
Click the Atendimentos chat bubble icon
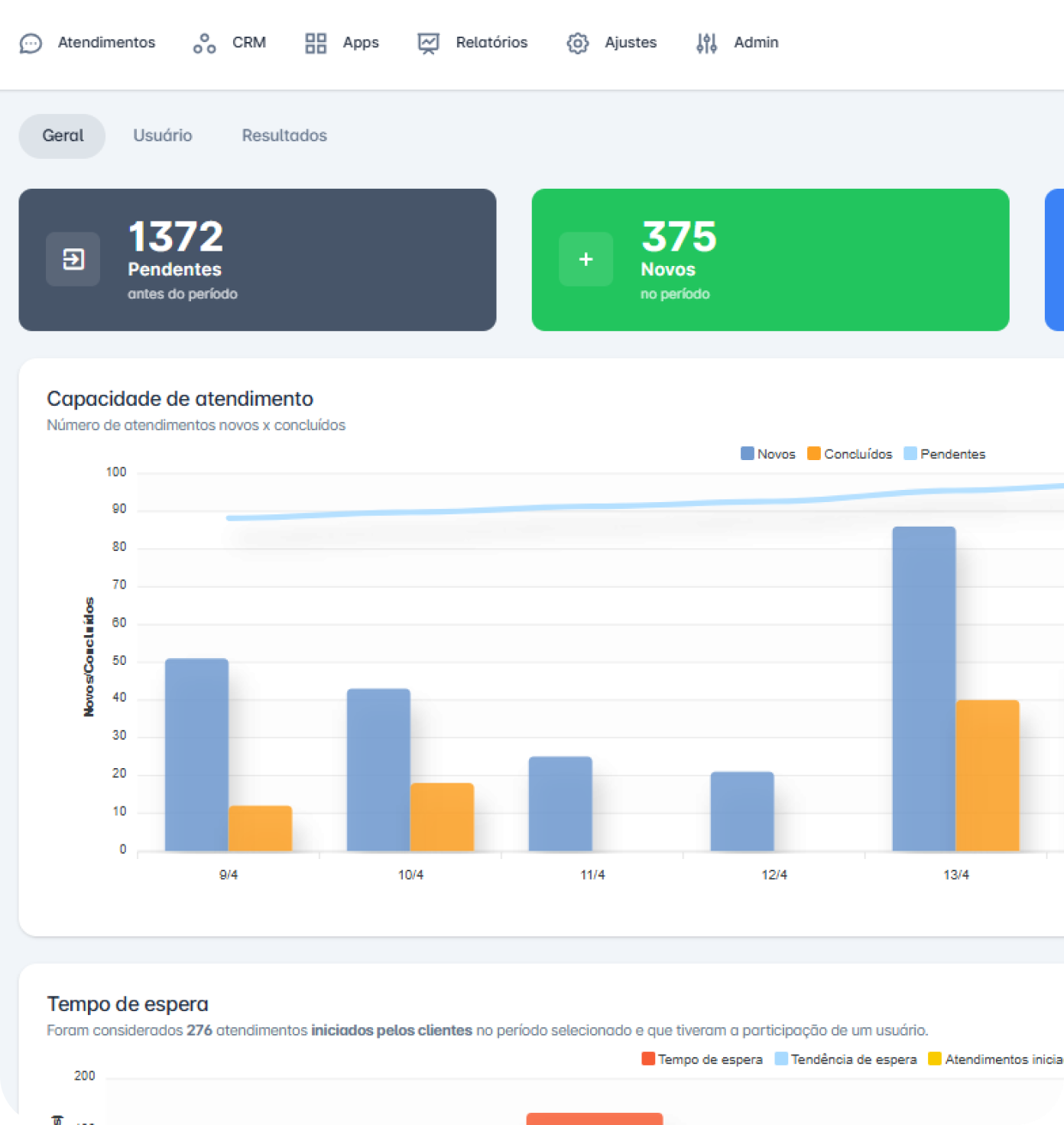31,44
